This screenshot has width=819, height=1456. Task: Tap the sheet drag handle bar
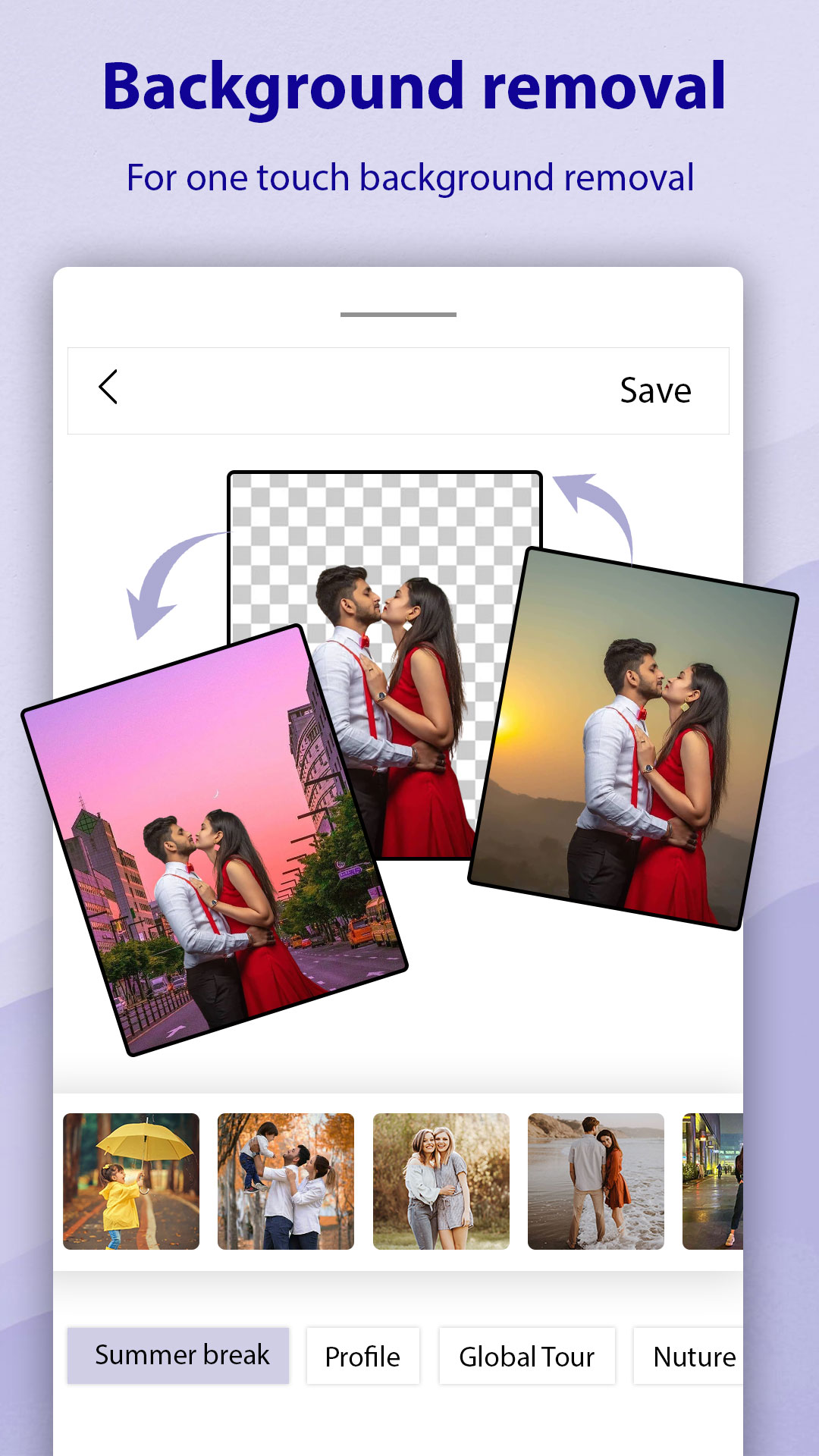pyautogui.click(x=398, y=314)
